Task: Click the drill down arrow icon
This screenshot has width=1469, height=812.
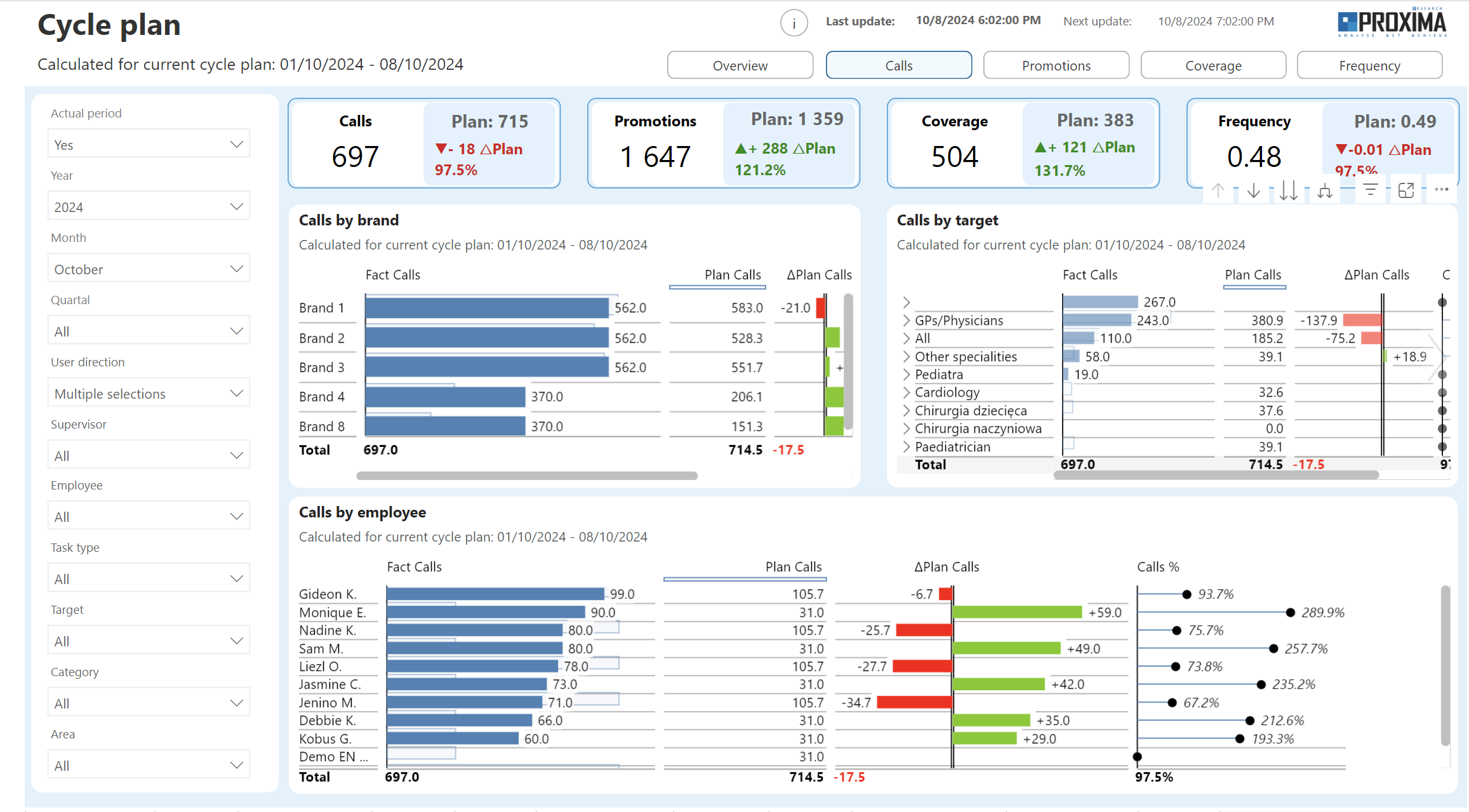Action: click(1254, 190)
